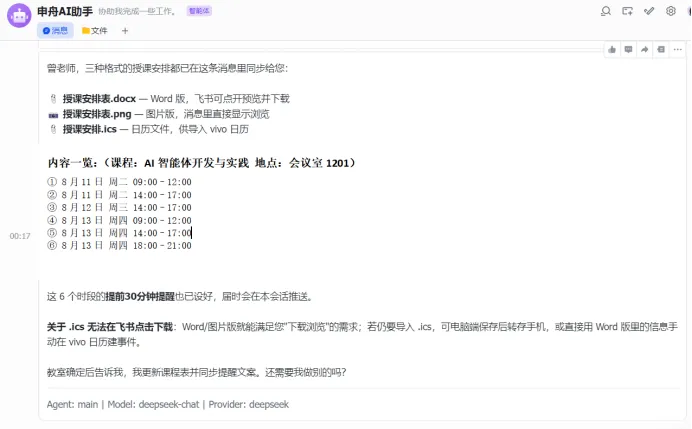The image size is (692, 429).
Task: Click bold text 提前30分钟提醒
Action: click(x=140, y=297)
